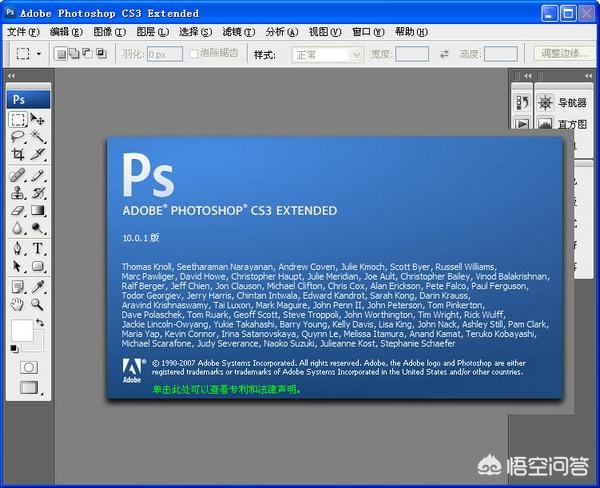The height and width of the screenshot is (488, 600).
Task: Select the Path Selection tool
Action: [x=18, y=266]
